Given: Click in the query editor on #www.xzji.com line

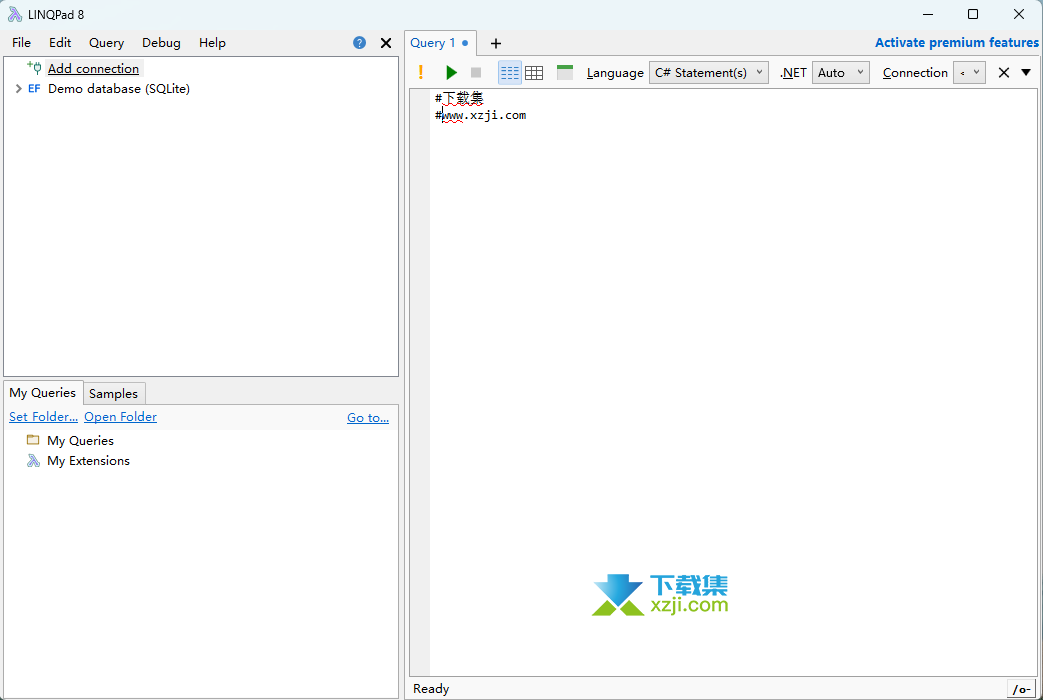Looking at the screenshot, I should click(480, 115).
